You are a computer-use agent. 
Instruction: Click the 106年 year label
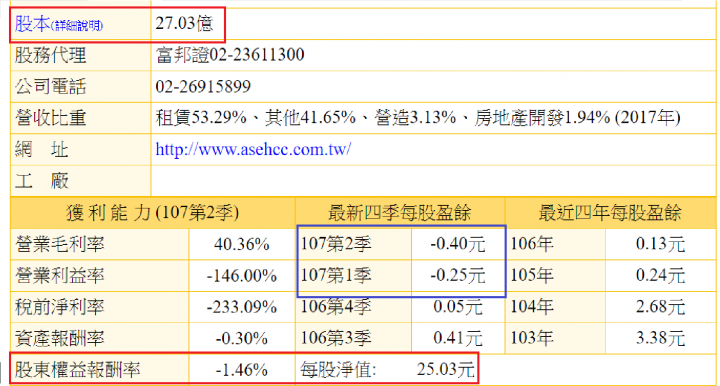coord(532,244)
